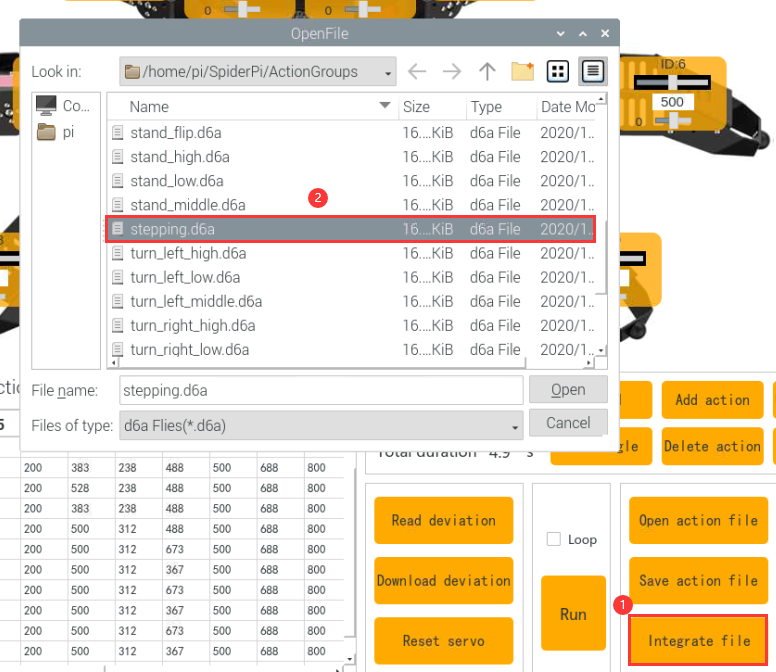Navigate up to parent directory
Viewport: 776px width, 672px height.
click(x=487, y=71)
